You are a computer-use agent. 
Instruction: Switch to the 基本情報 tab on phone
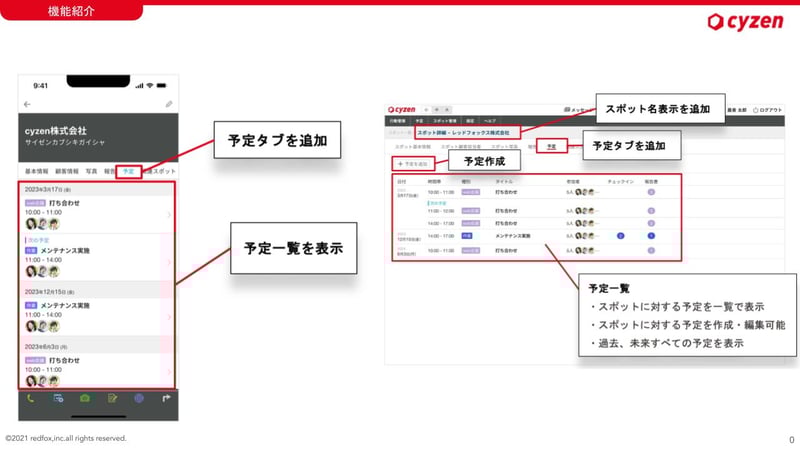pos(36,171)
